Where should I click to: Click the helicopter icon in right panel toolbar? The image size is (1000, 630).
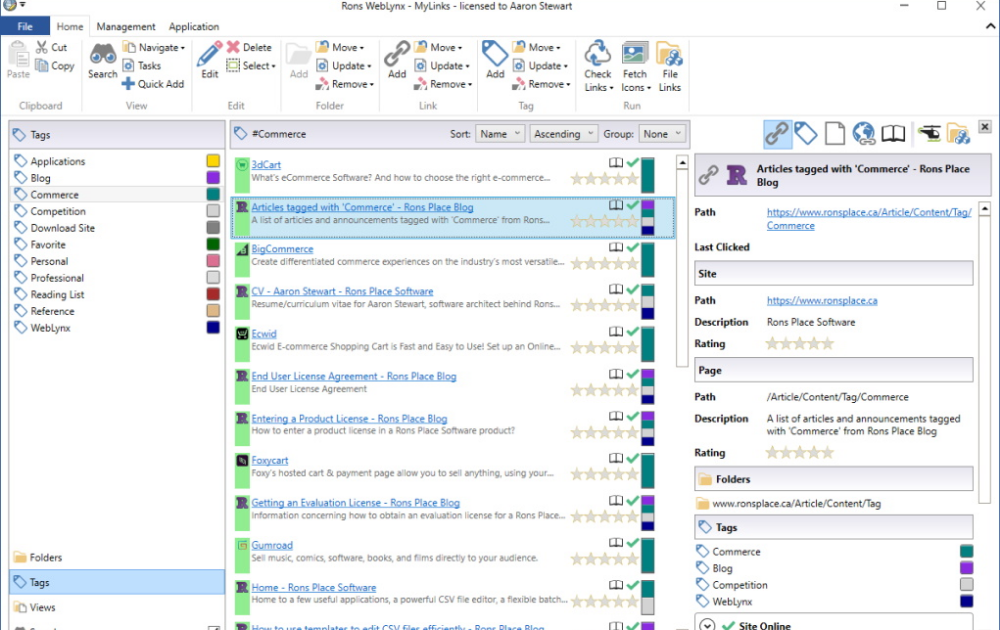[x=929, y=133]
